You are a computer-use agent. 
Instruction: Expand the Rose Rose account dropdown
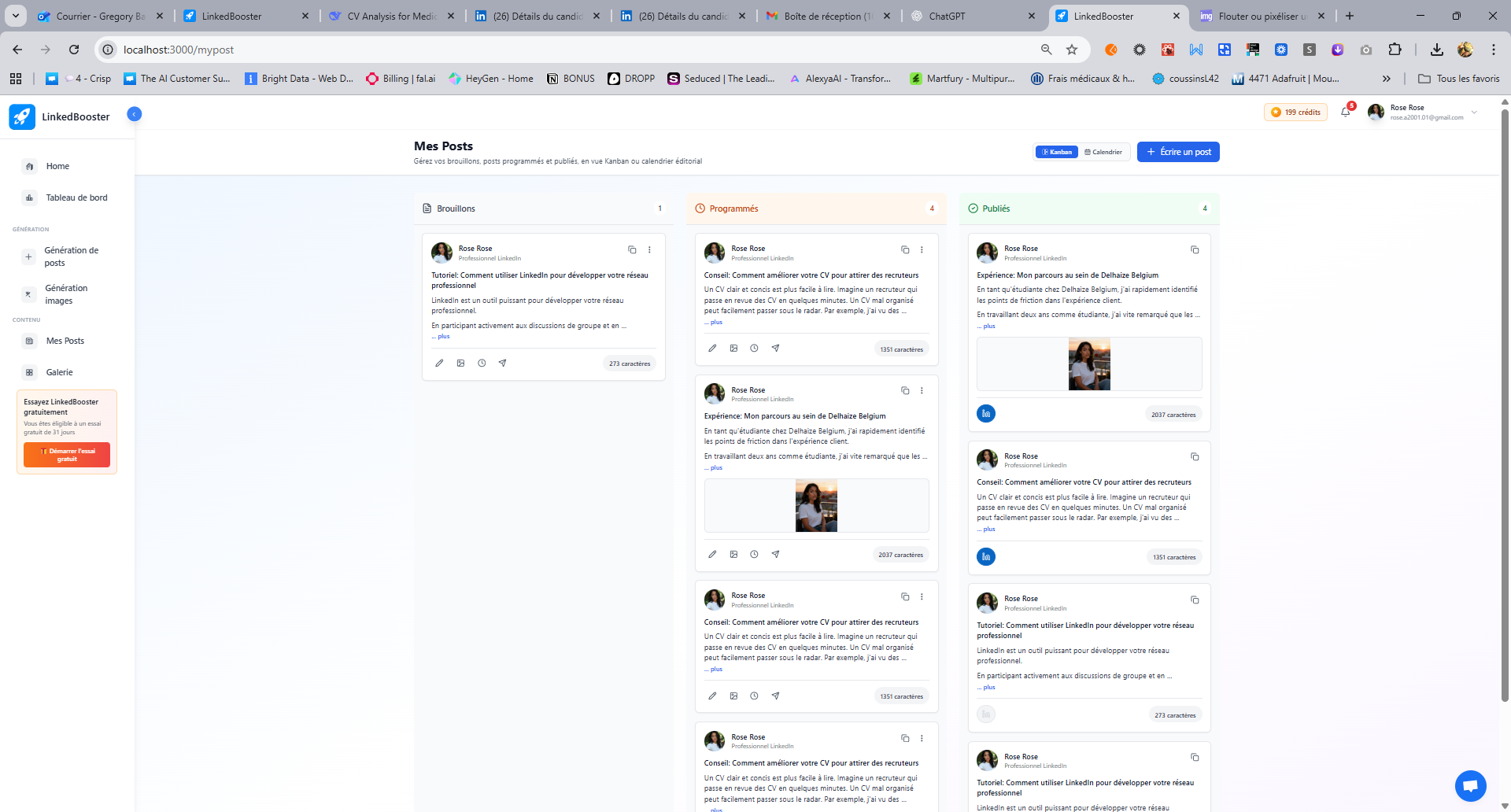[x=1474, y=113]
